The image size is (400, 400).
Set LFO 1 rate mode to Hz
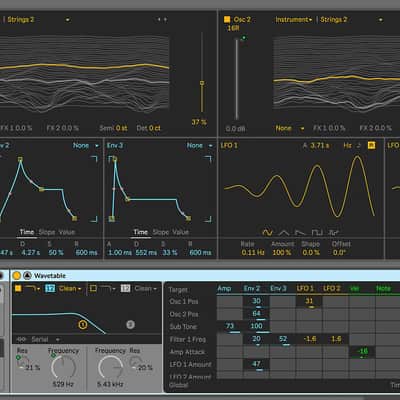pos(347,145)
